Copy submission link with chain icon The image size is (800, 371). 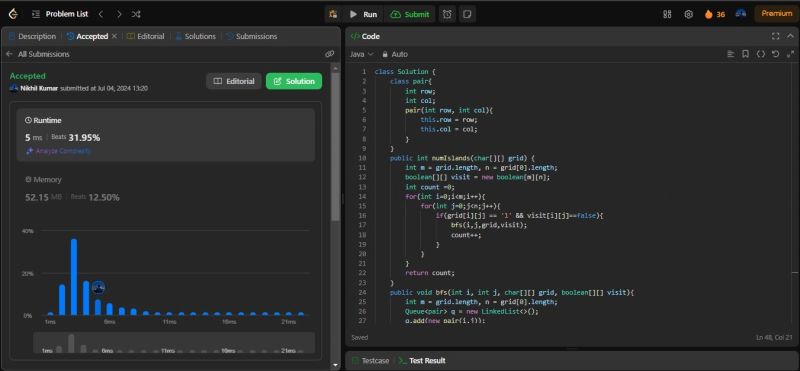pyautogui.click(x=330, y=54)
